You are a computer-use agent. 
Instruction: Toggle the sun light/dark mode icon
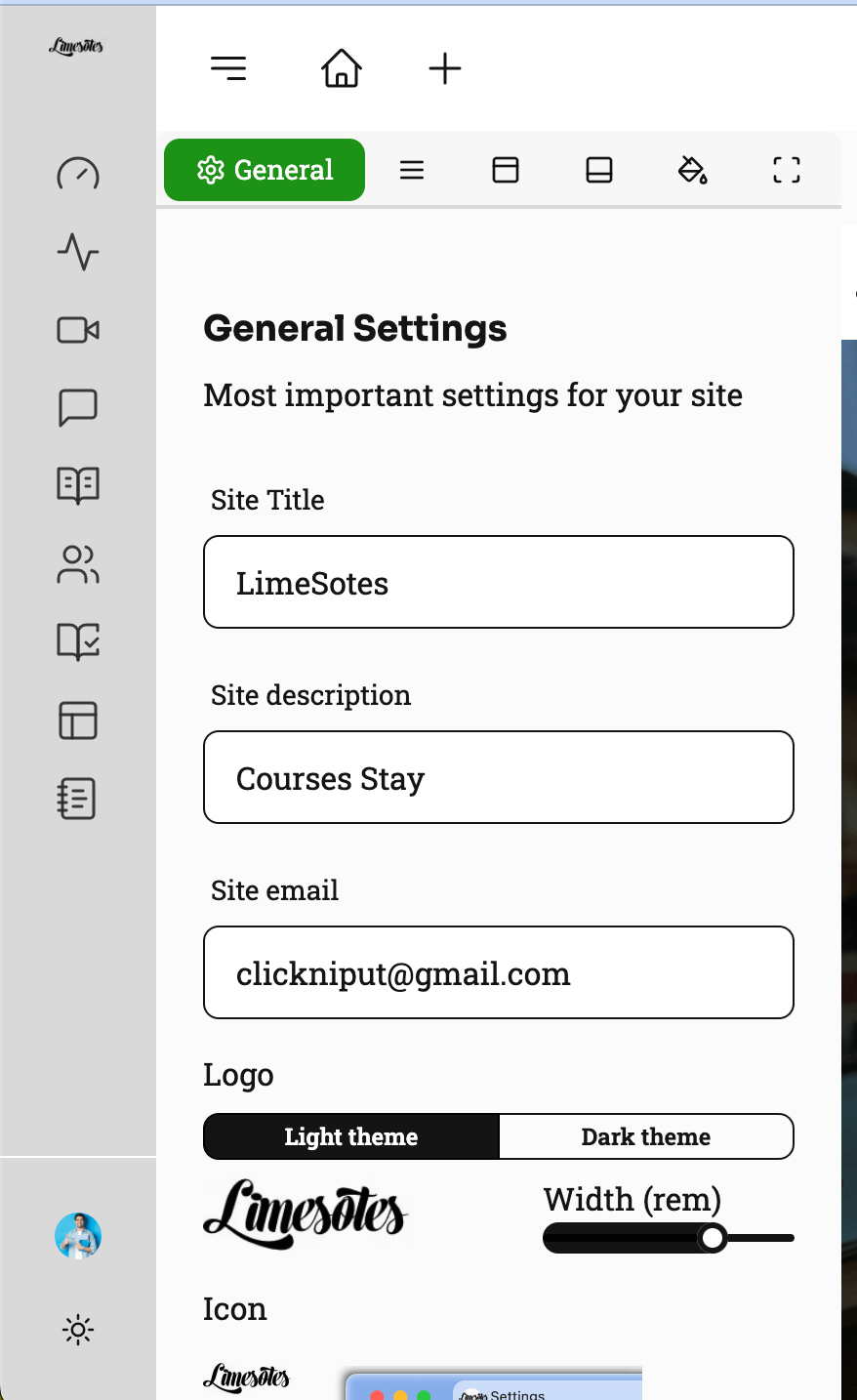[78, 1330]
